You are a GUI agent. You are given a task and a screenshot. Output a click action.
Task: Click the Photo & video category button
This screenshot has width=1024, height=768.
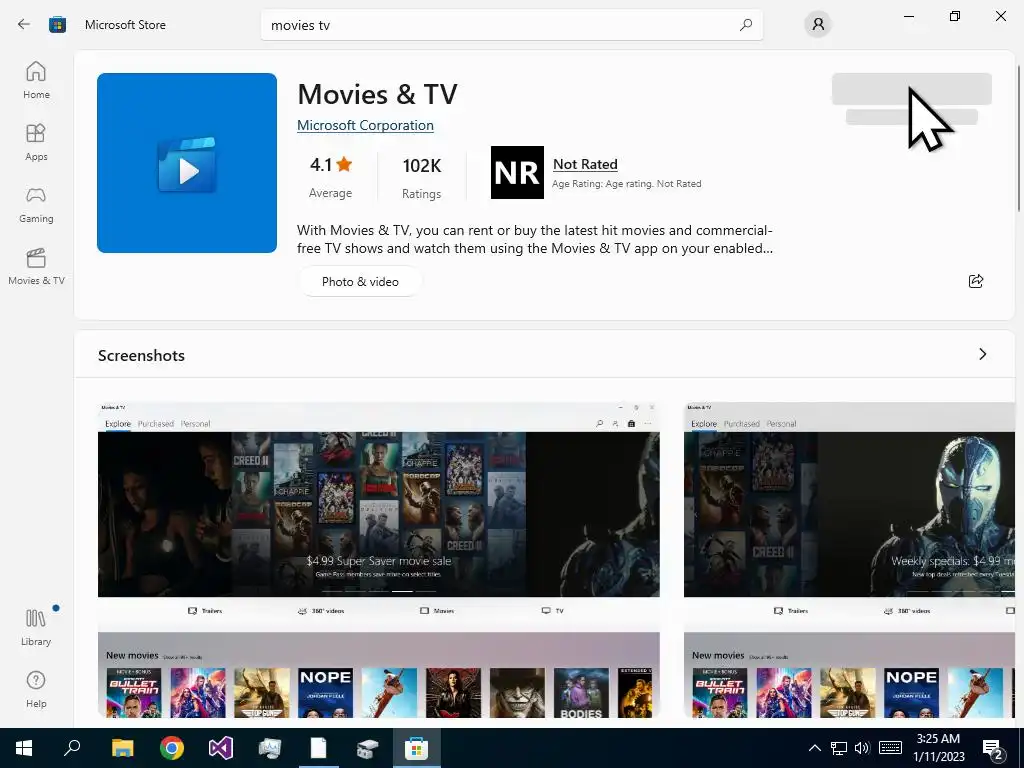pyautogui.click(x=360, y=281)
